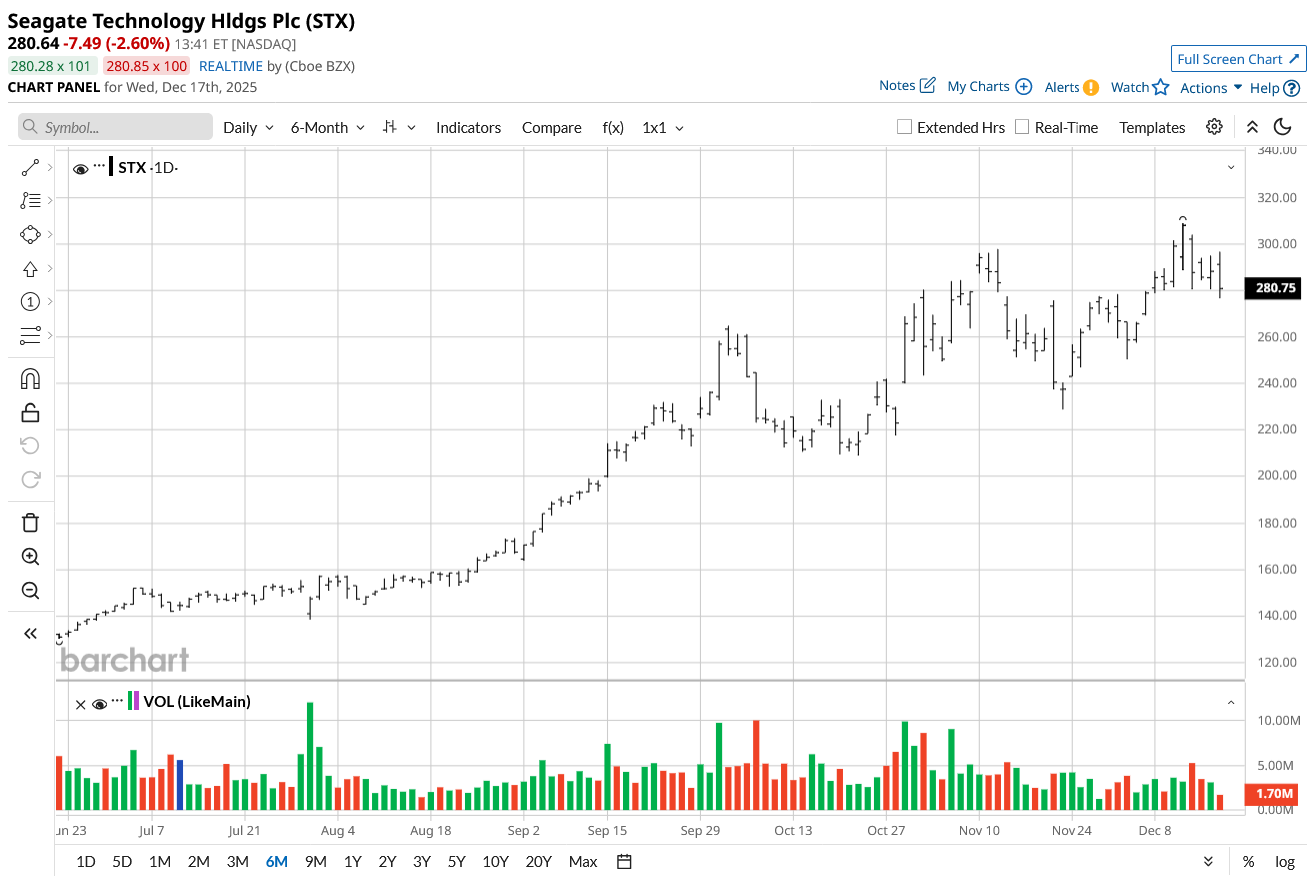Click the Compare button
The image size is (1308, 876).
tap(551, 128)
